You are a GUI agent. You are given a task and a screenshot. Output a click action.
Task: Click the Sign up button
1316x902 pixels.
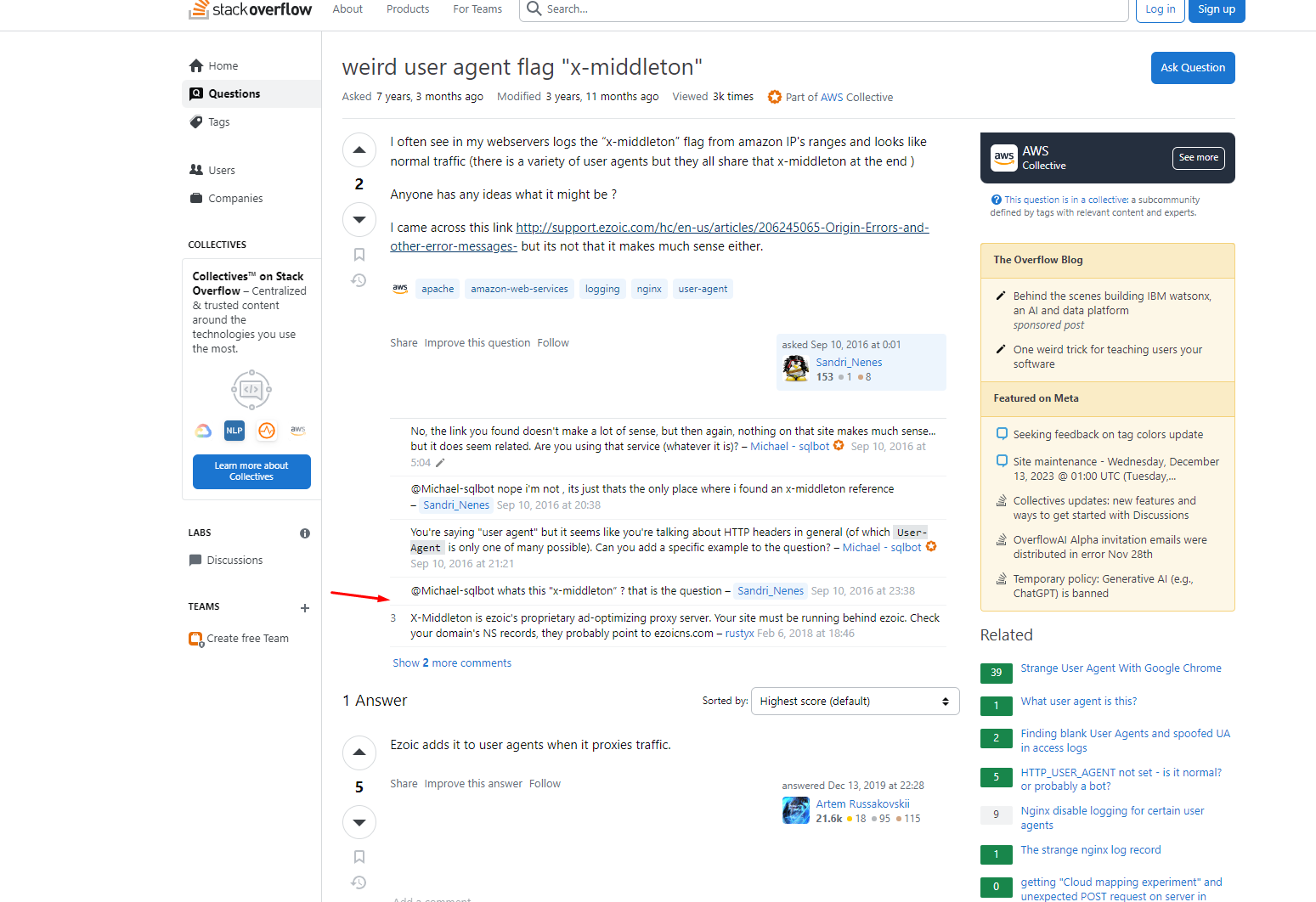click(x=1217, y=9)
